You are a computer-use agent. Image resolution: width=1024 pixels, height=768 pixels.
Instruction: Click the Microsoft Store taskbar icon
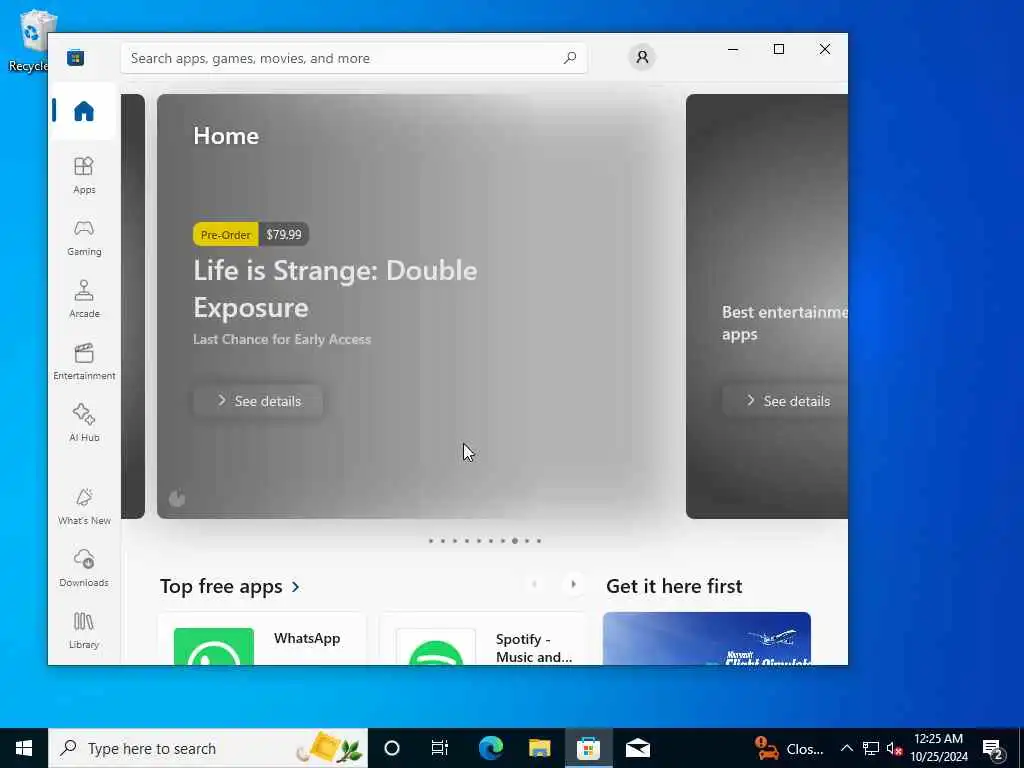(588, 748)
